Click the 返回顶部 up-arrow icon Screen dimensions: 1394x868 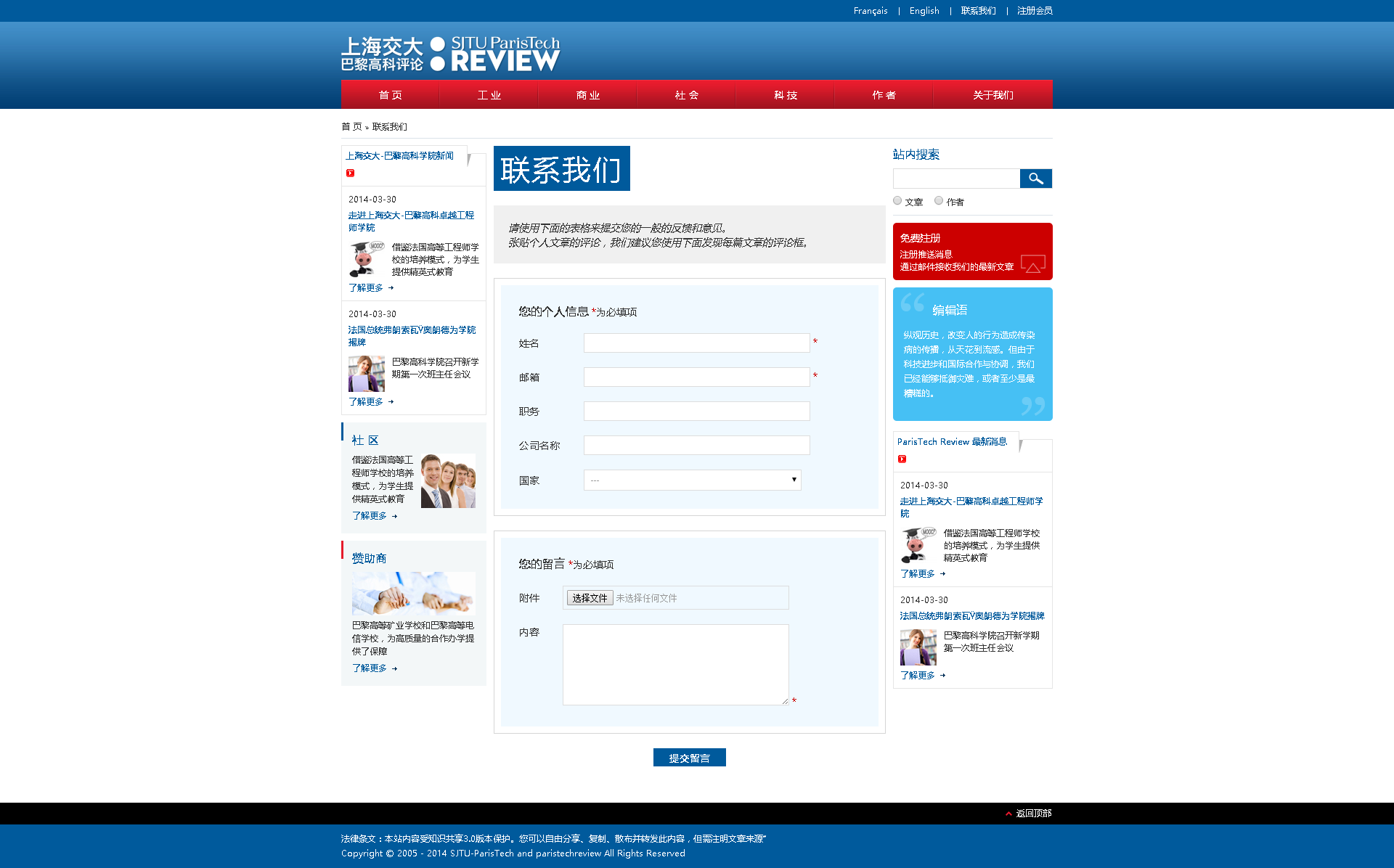(x=1008, y=814)
